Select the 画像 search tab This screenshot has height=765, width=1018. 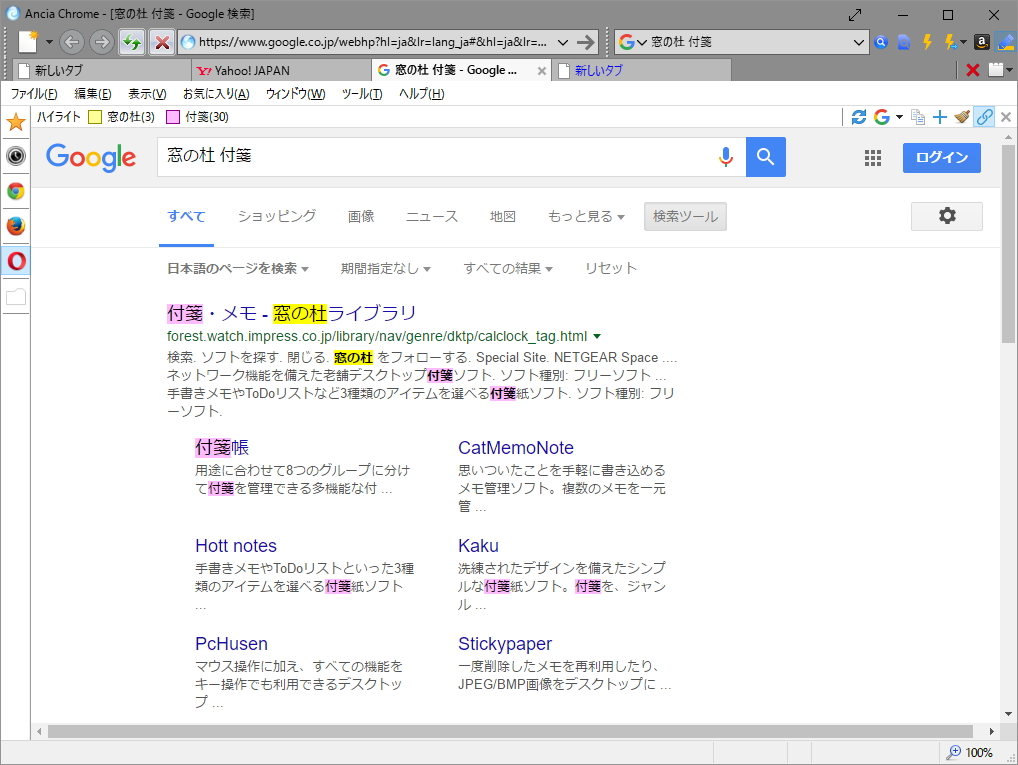click(361, 216)
